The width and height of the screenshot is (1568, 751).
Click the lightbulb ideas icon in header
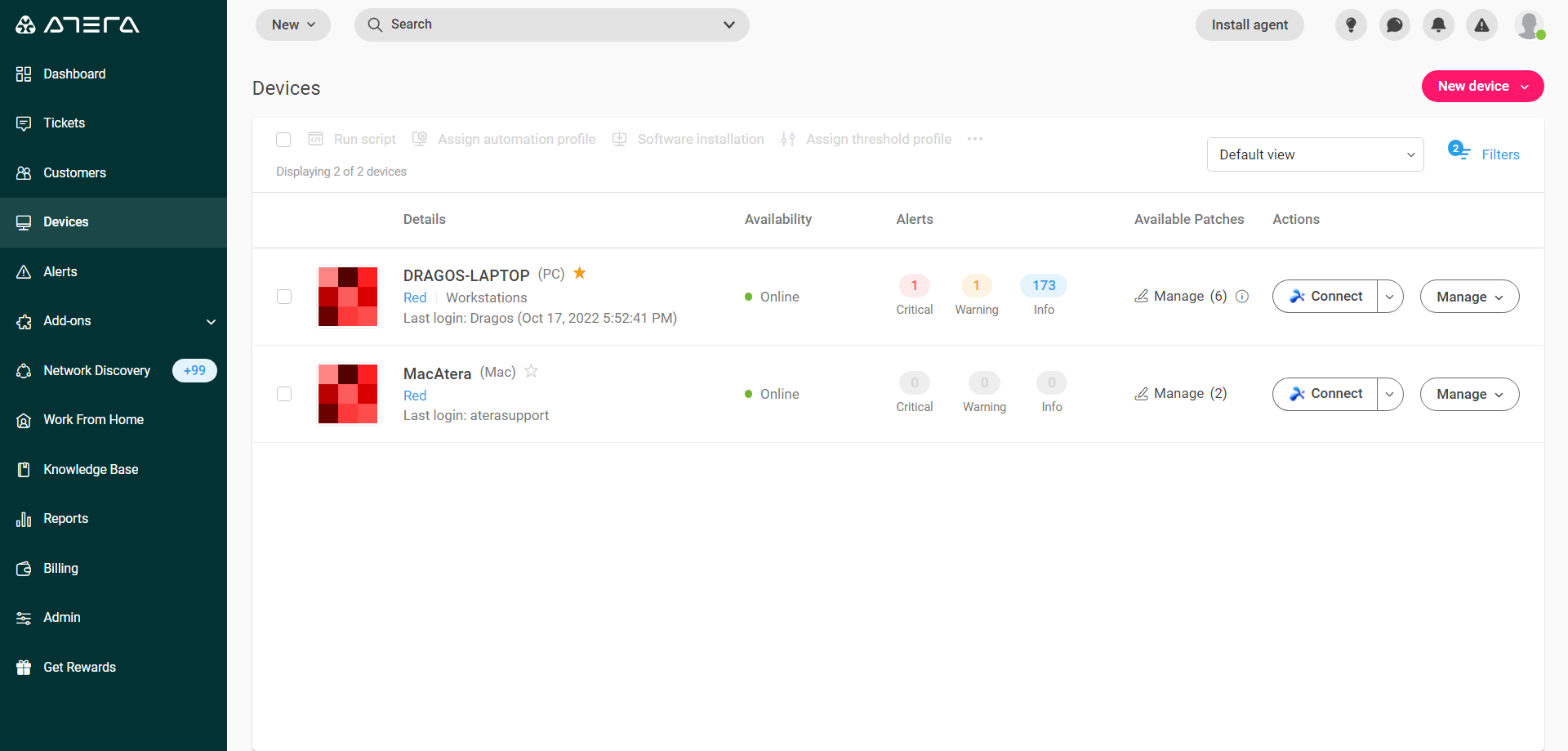point(1351,25)
